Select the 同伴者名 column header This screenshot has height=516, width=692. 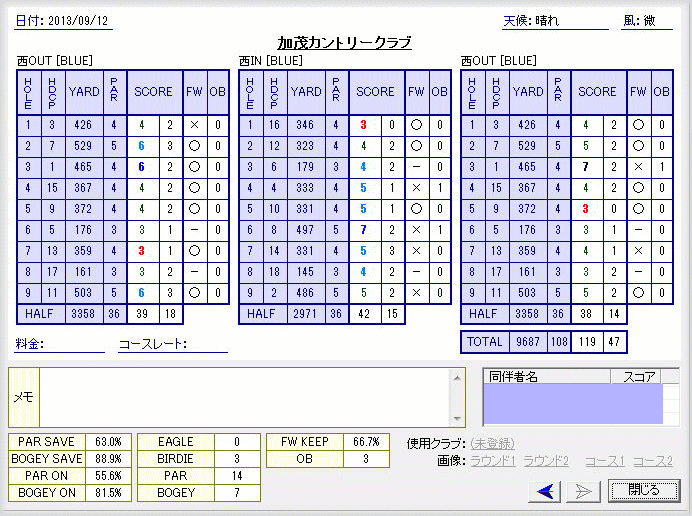(547, 377)
